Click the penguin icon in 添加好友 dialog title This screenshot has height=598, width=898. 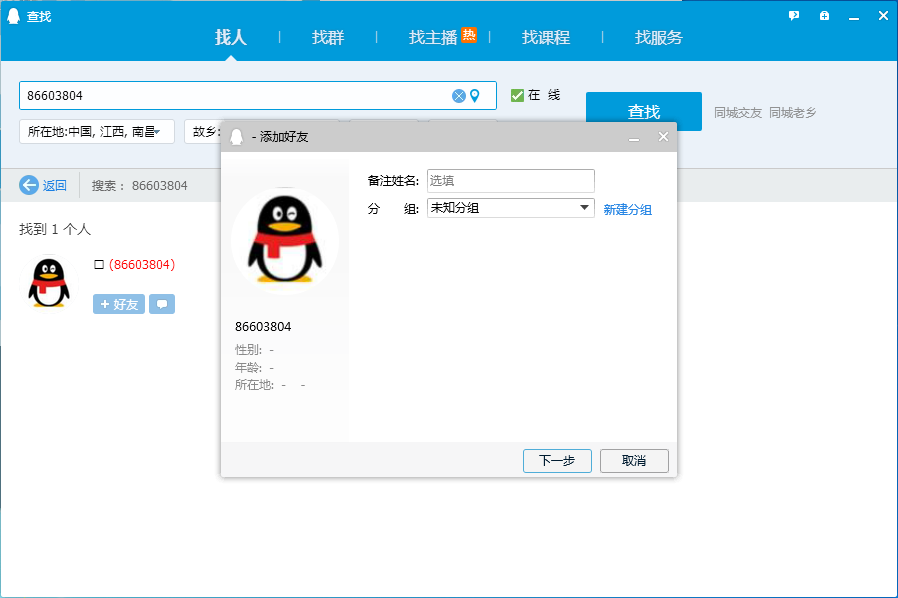[237, 136]
